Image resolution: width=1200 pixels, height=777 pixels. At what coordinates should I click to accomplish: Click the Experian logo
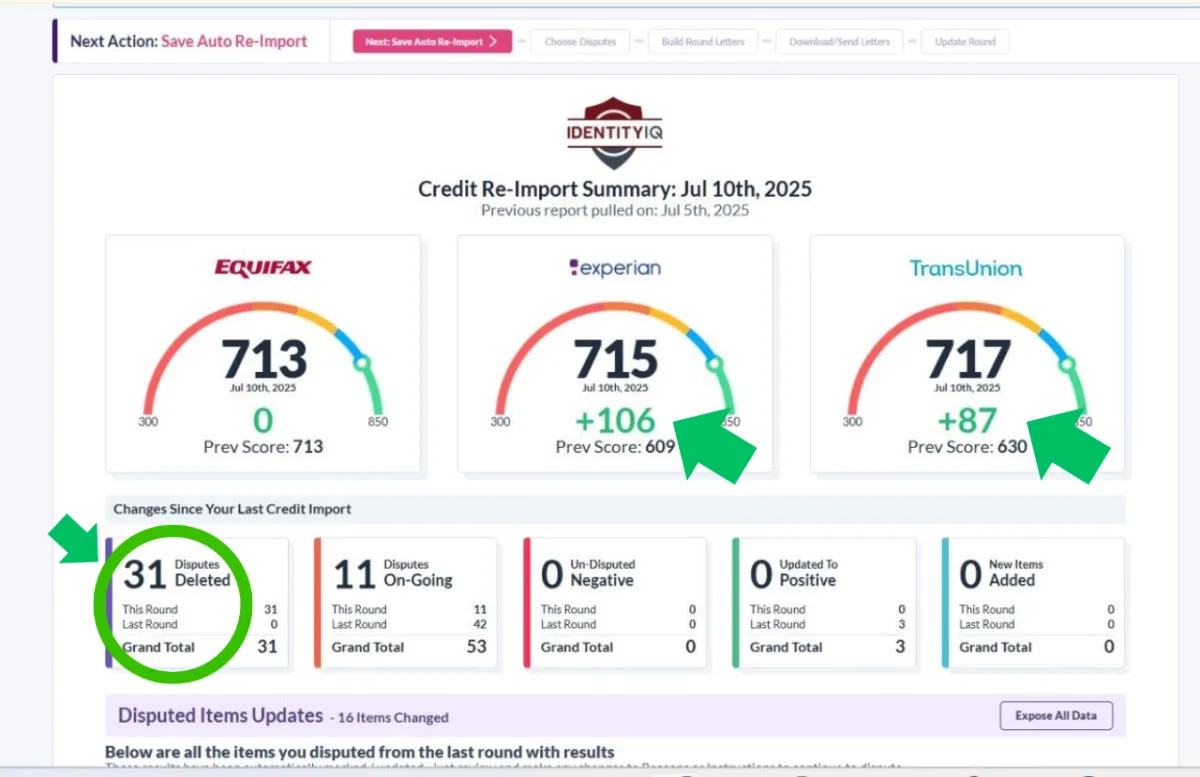pos(615,268)
